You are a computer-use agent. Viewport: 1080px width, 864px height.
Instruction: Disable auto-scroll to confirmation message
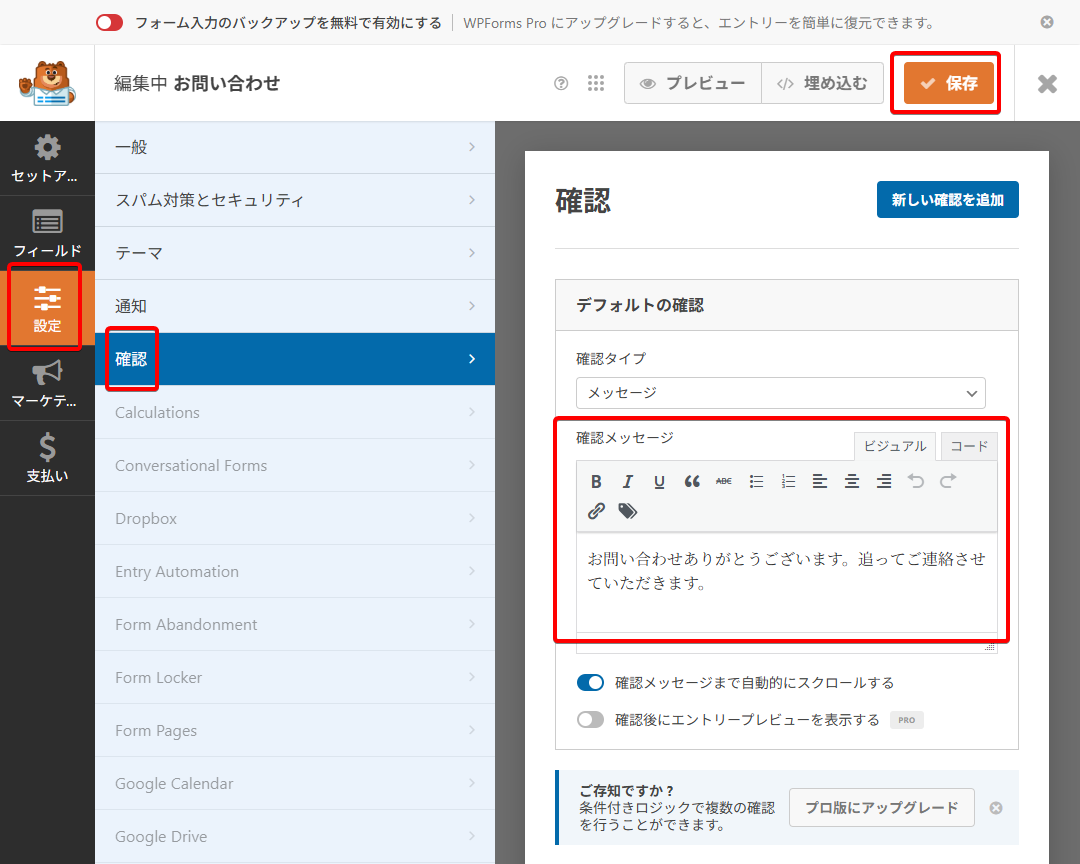(x=591, y=683)
